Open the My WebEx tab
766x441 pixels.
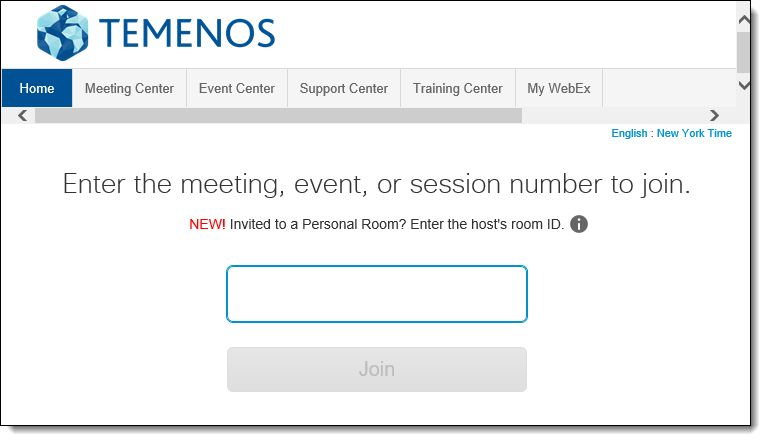[559, 88]
